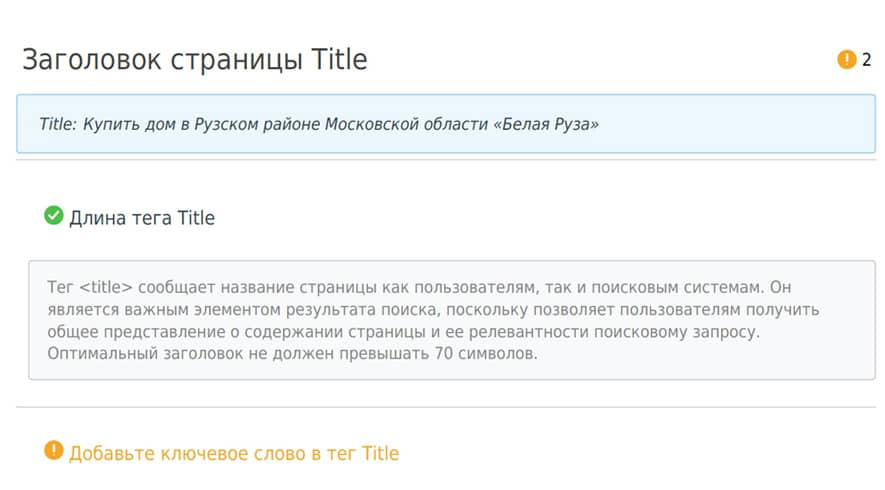Click «Белая Руза» in the title text
The height and width of the screenshot is (490, 885).
(x=546, y=124)
